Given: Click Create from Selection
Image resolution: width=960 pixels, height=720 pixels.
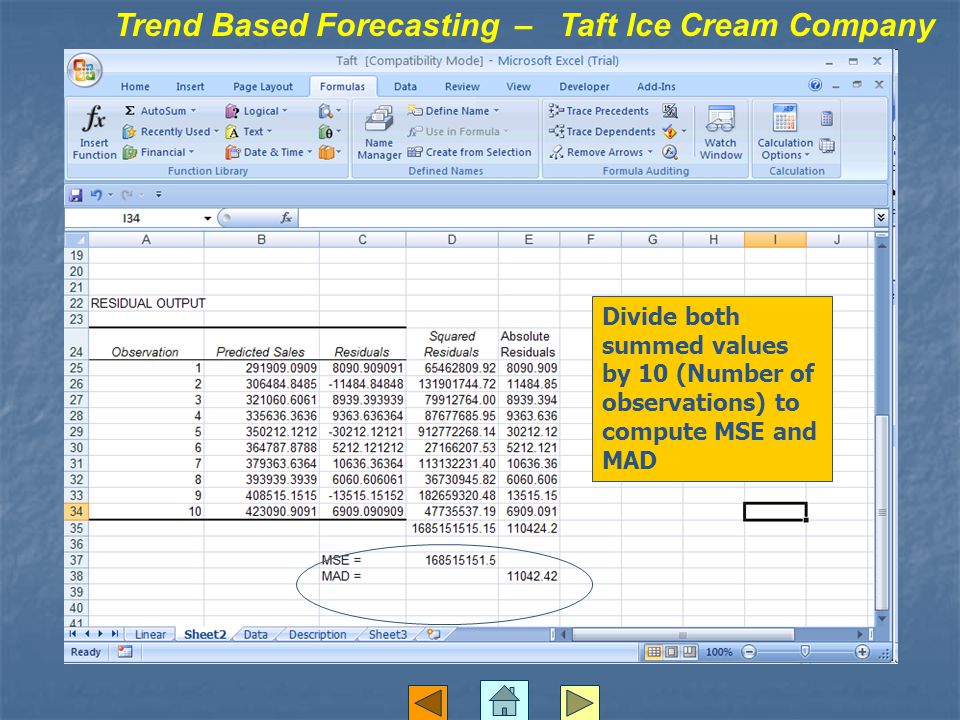Looking at the screenshot, I should click(469, 152).
